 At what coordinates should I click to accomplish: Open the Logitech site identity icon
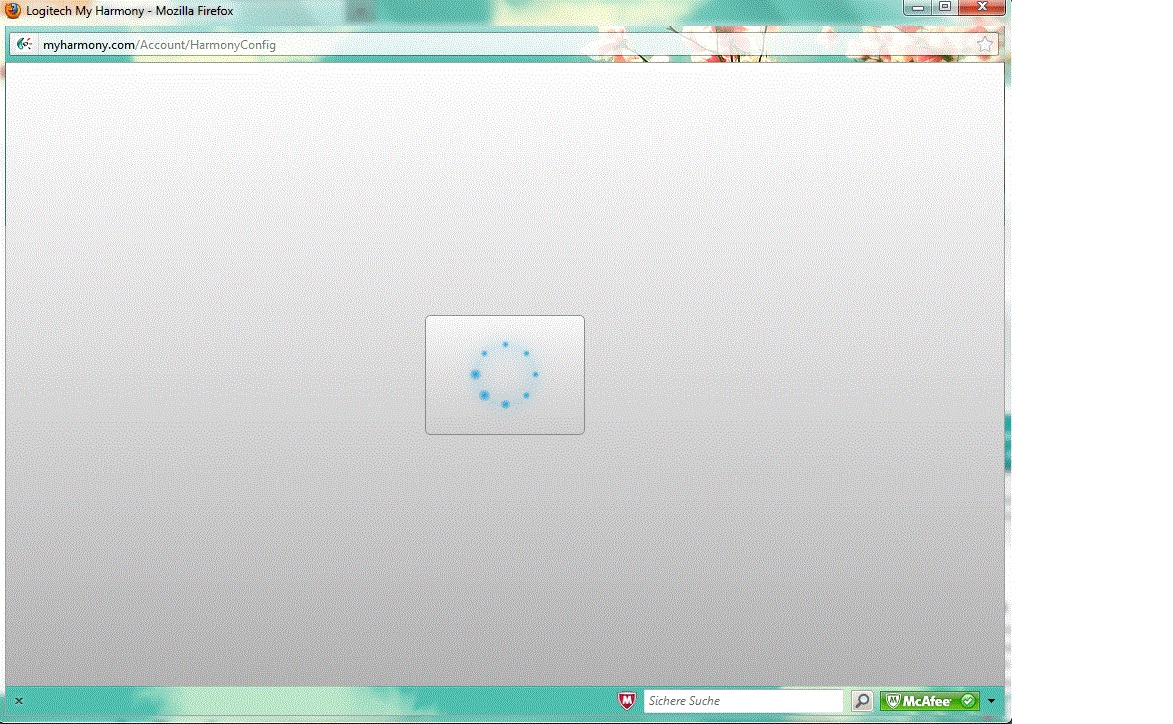24,44
